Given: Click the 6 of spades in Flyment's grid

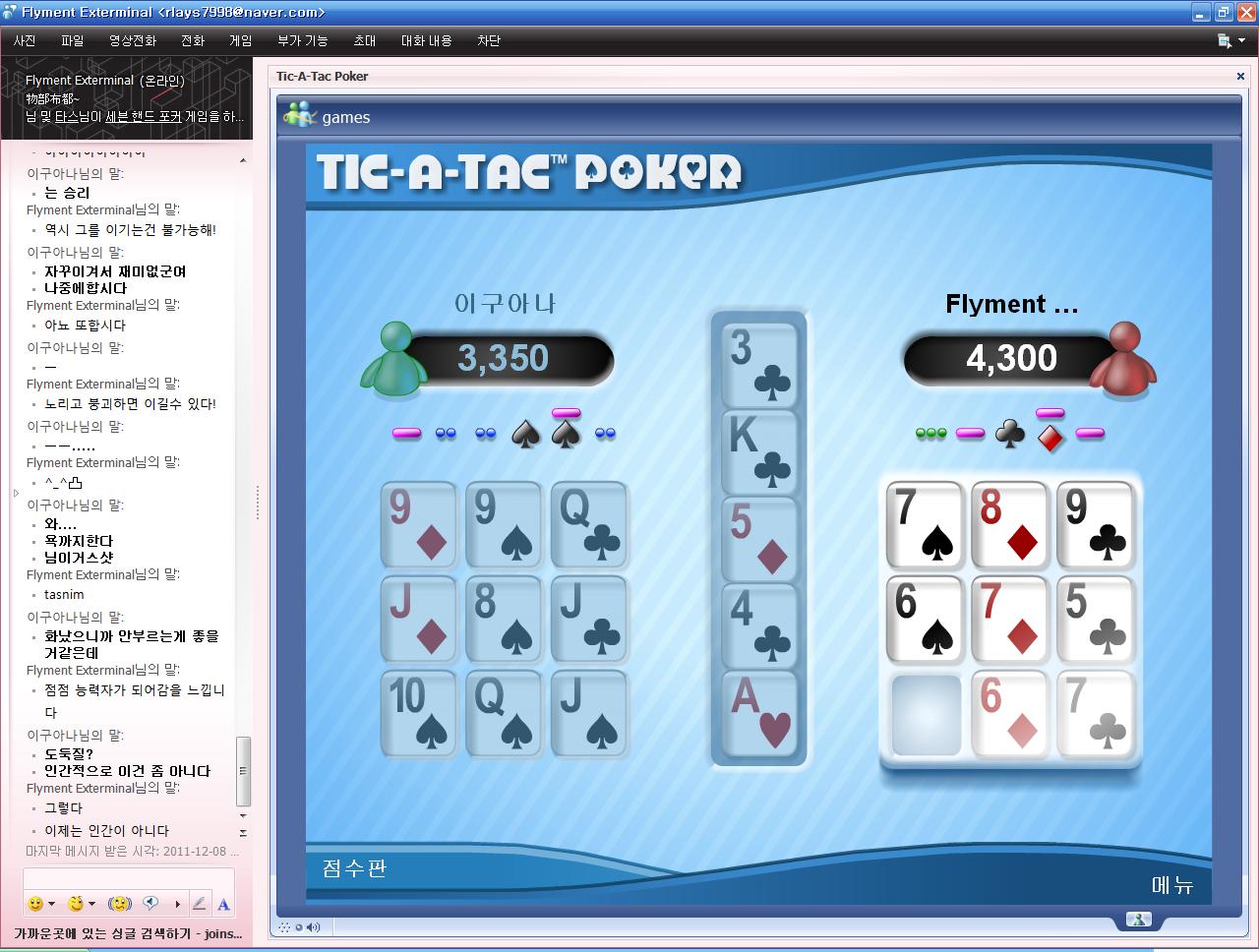Looking at the screenshot, I should pos(925,619).
